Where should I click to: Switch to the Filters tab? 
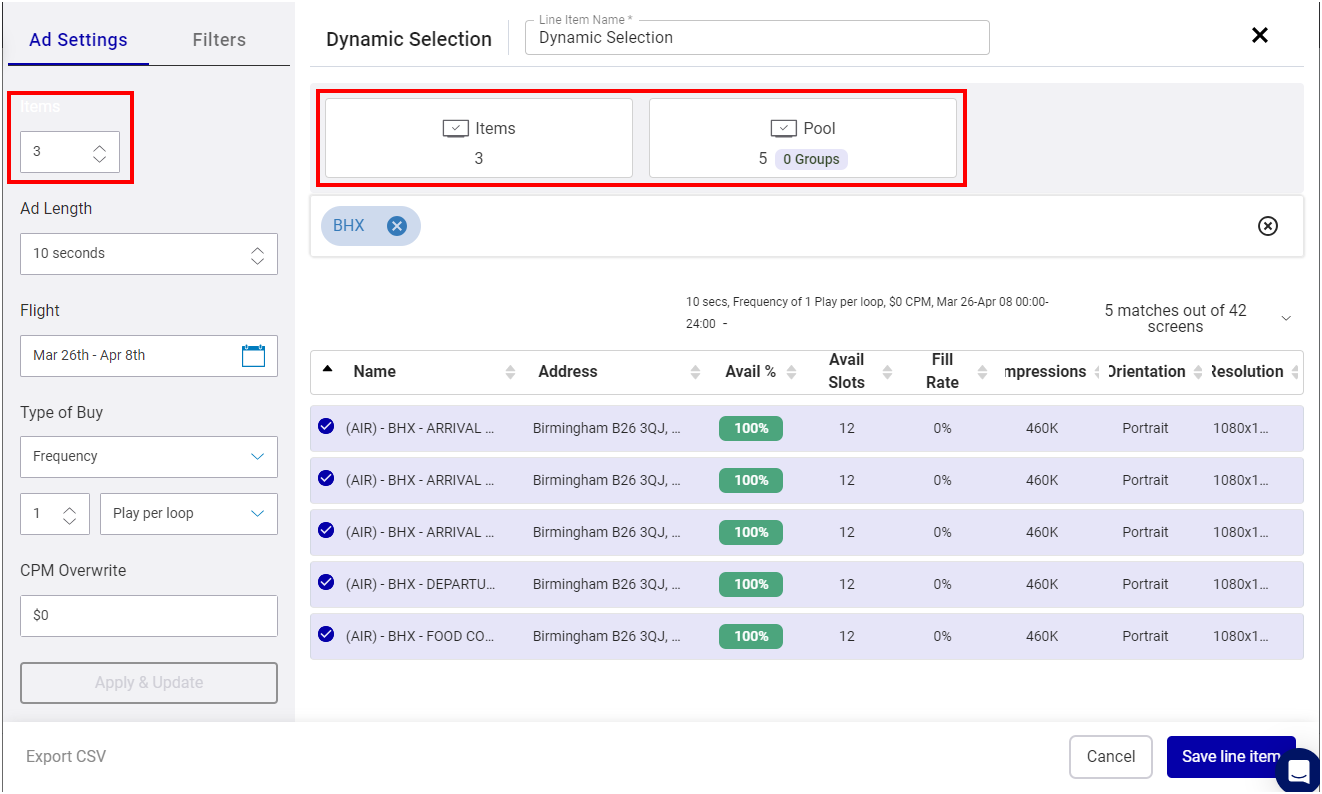[x=219, y=40]
